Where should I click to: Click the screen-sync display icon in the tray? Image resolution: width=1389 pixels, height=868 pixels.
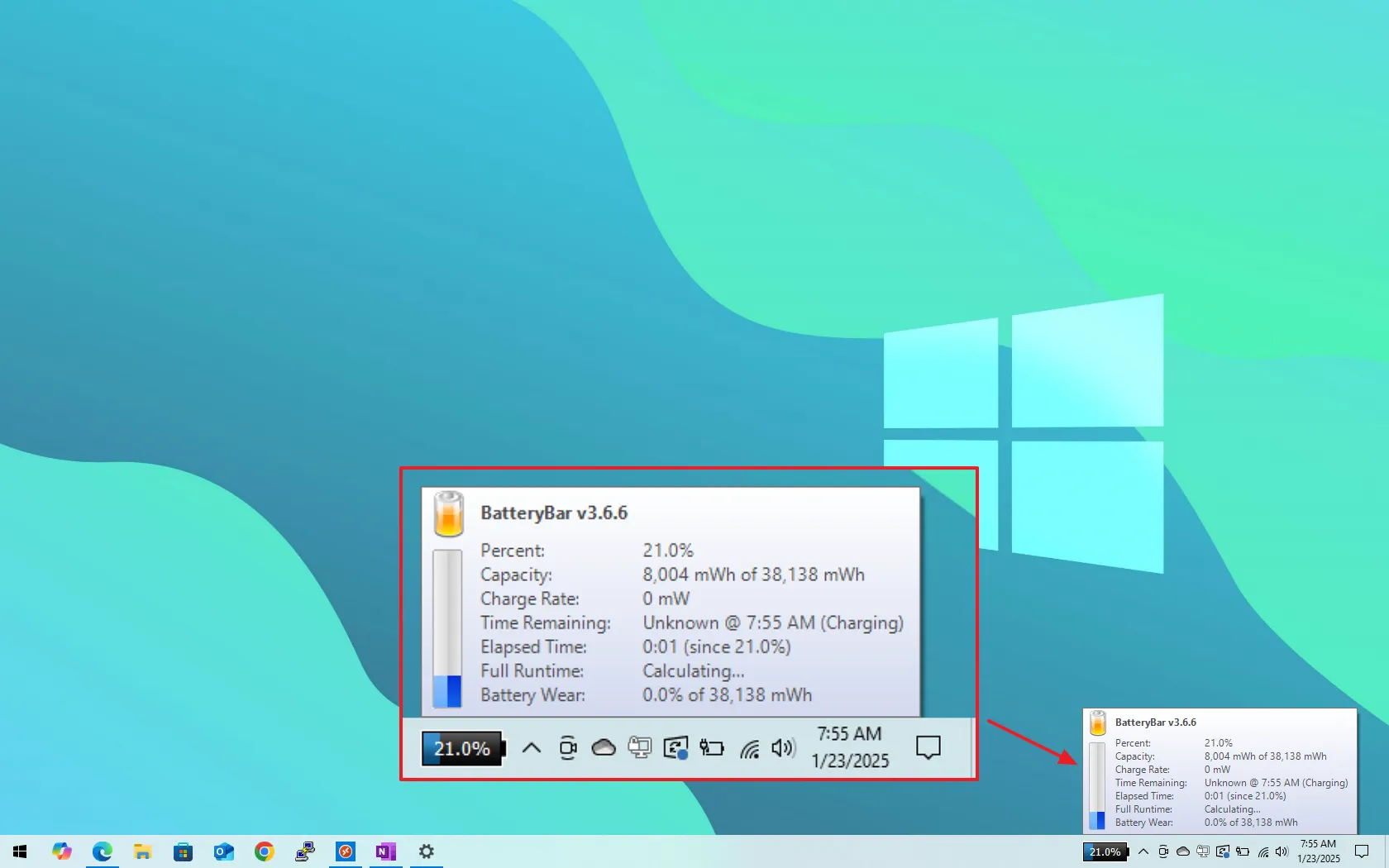(x=676, y=747)
